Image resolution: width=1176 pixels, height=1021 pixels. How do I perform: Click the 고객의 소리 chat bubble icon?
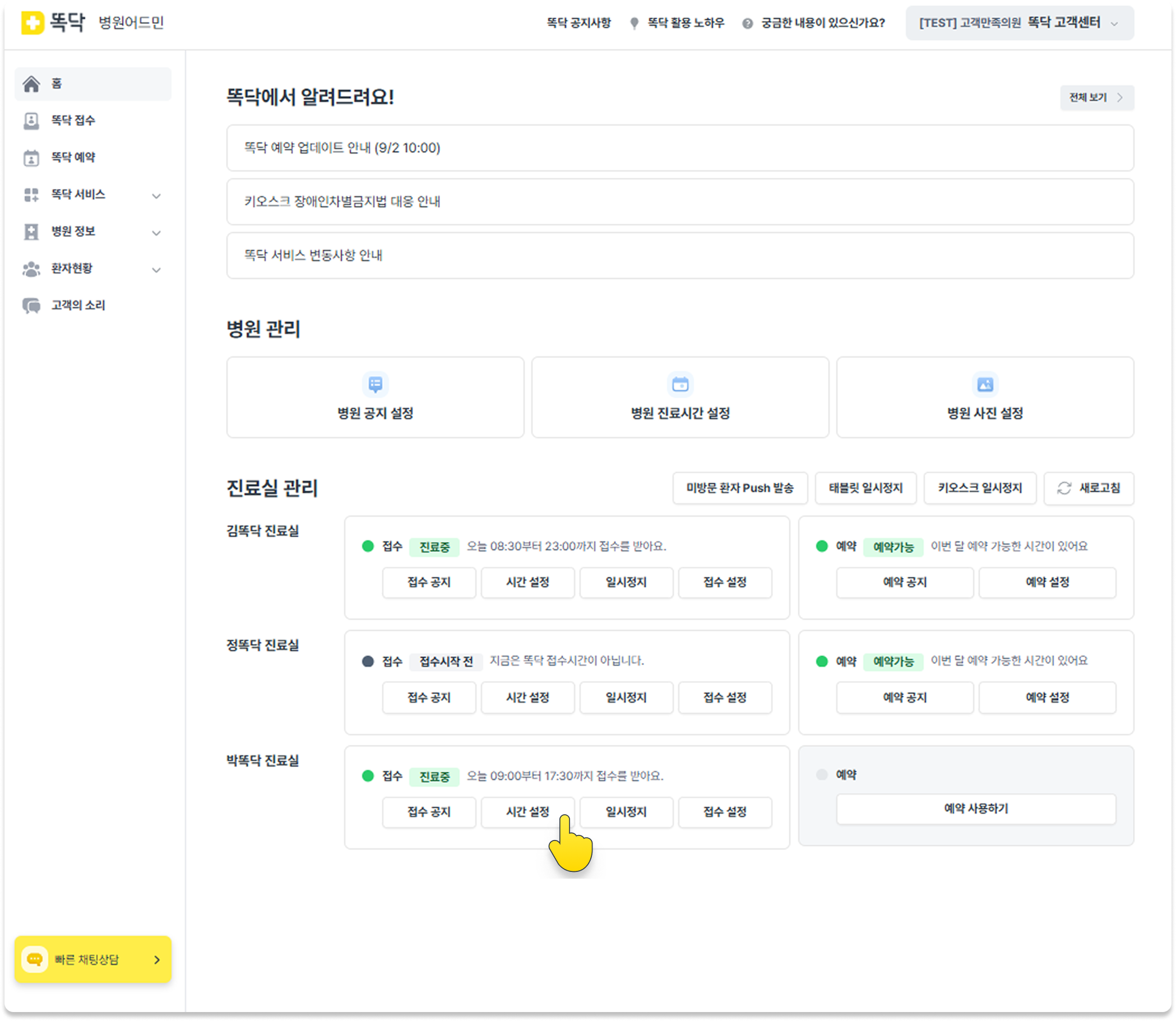(31, 306)
